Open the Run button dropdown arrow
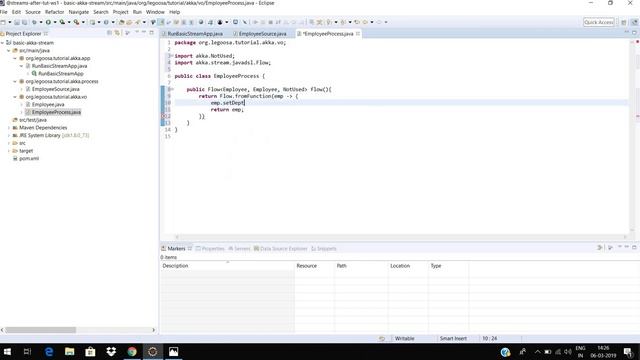The image size is (640, 360). tap(55, 22)
